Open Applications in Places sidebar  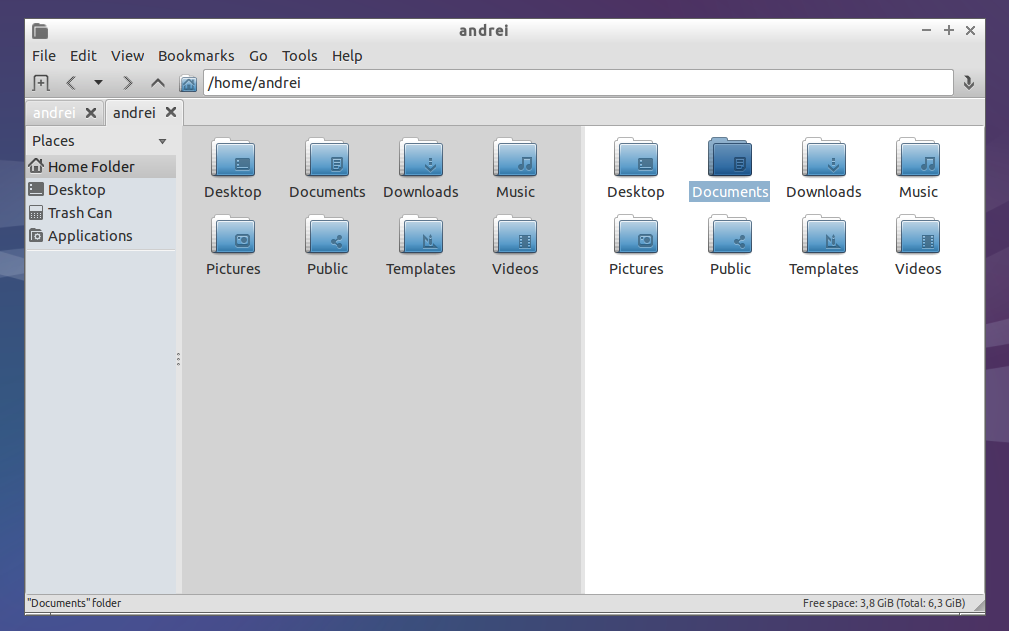101,236
